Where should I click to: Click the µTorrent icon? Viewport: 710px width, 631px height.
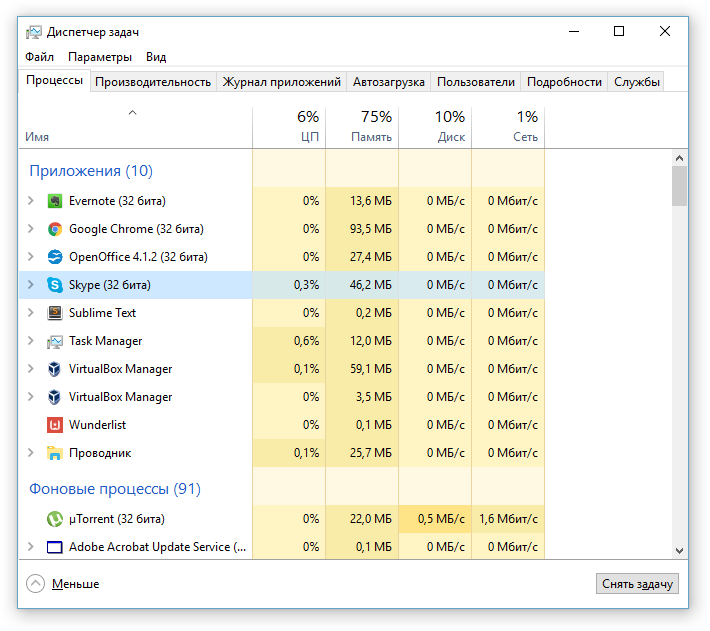[x=55, y=519]
